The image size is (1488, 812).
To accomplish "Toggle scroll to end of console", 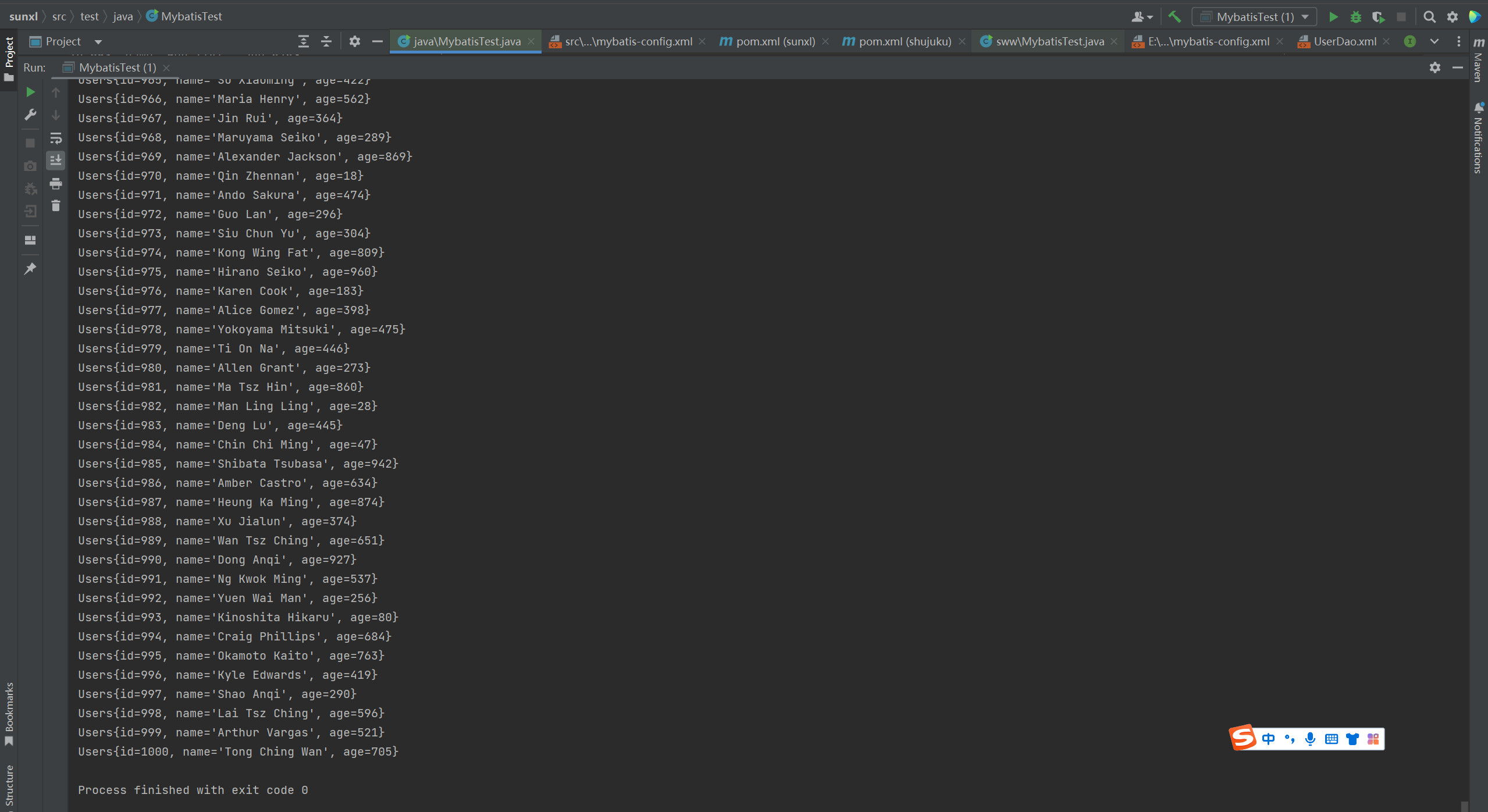I will [x=56, y=160].
